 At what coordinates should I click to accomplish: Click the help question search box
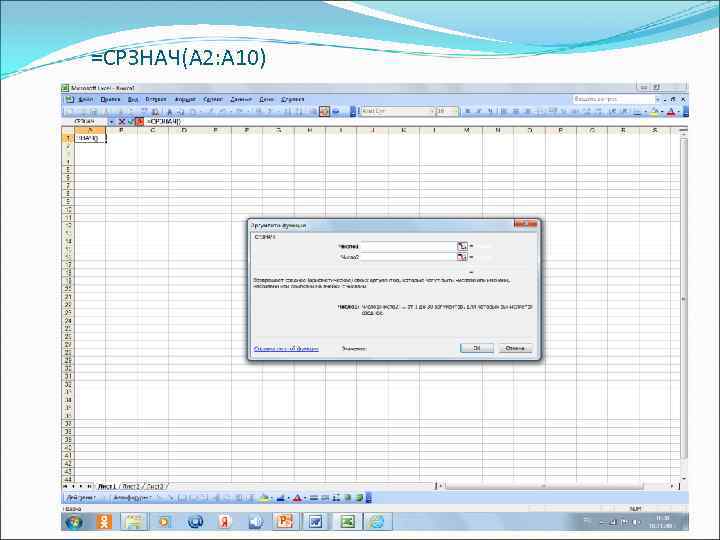613,99
